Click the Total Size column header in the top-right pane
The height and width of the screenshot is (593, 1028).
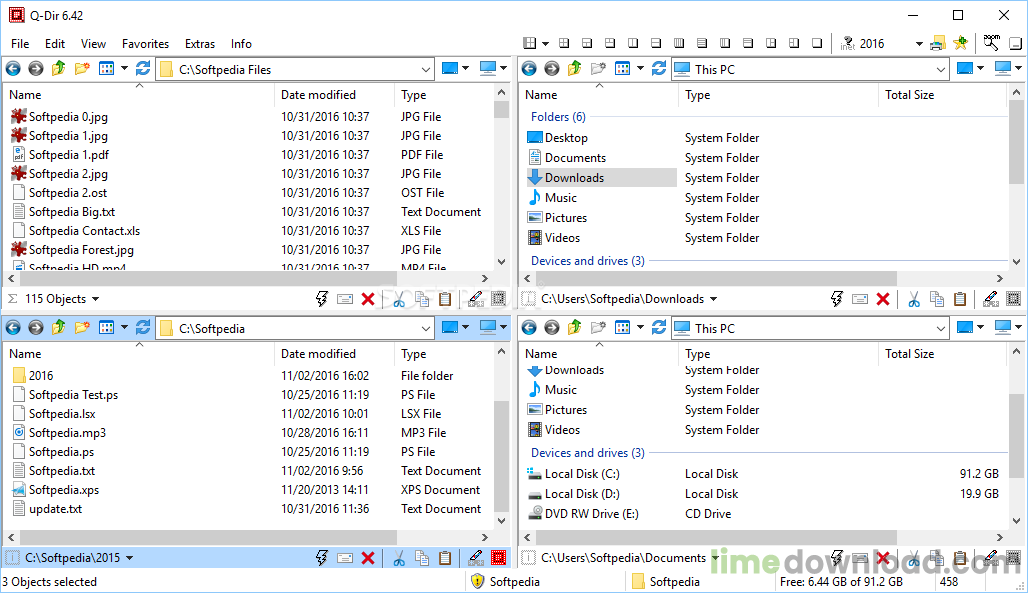[x=909, y=95]
